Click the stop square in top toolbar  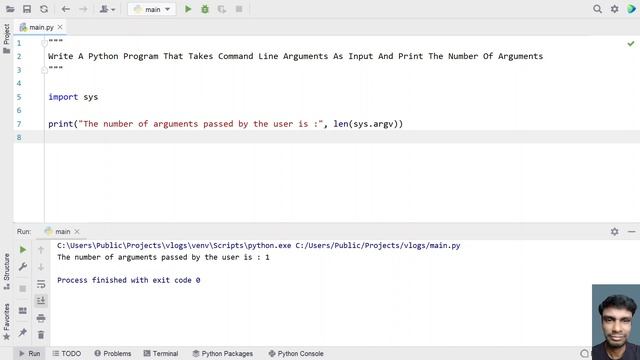[239, 9]
